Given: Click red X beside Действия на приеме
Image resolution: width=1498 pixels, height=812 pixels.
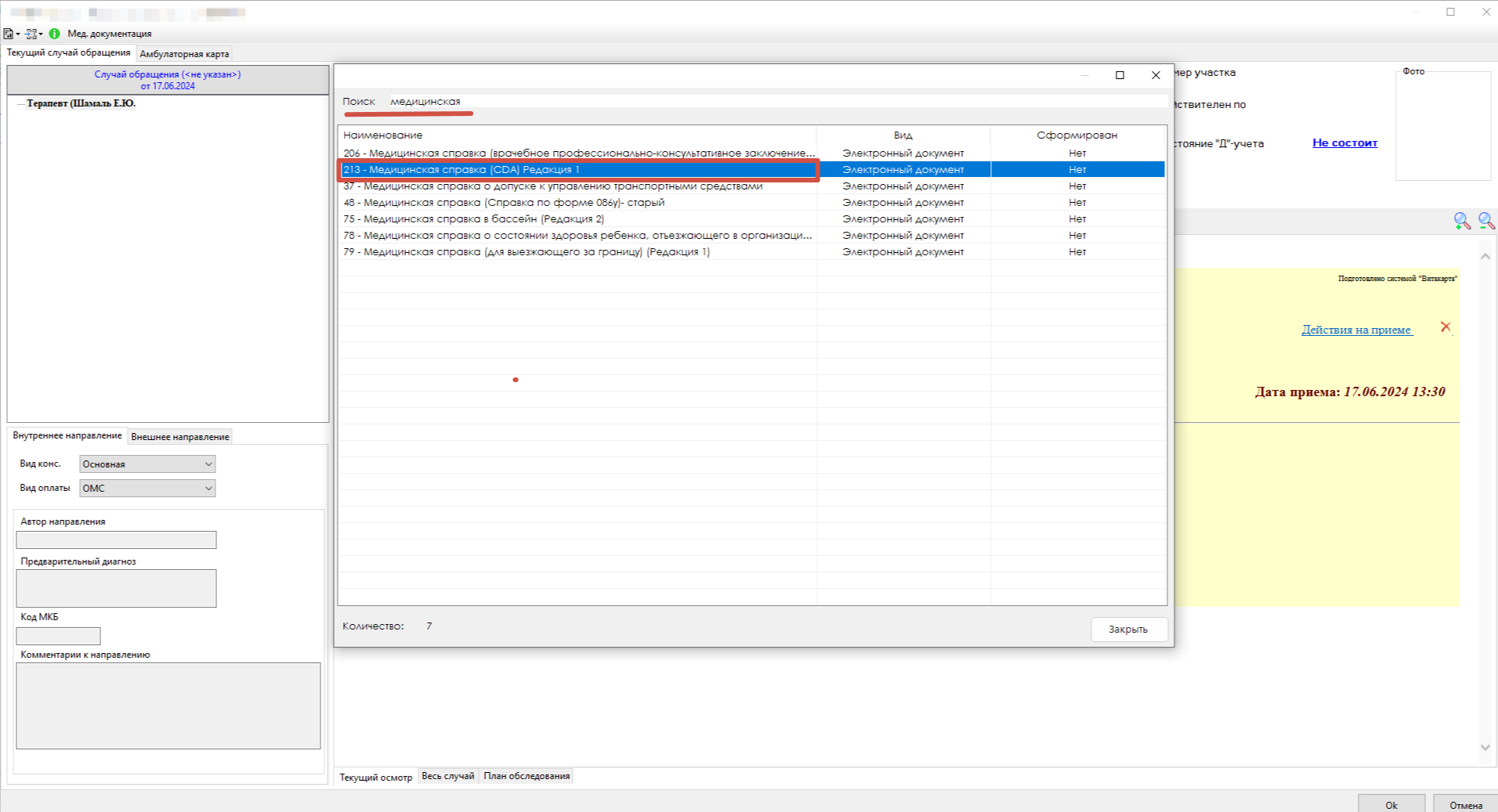Looking at the screenshot, I should [x=1446, y=327].
